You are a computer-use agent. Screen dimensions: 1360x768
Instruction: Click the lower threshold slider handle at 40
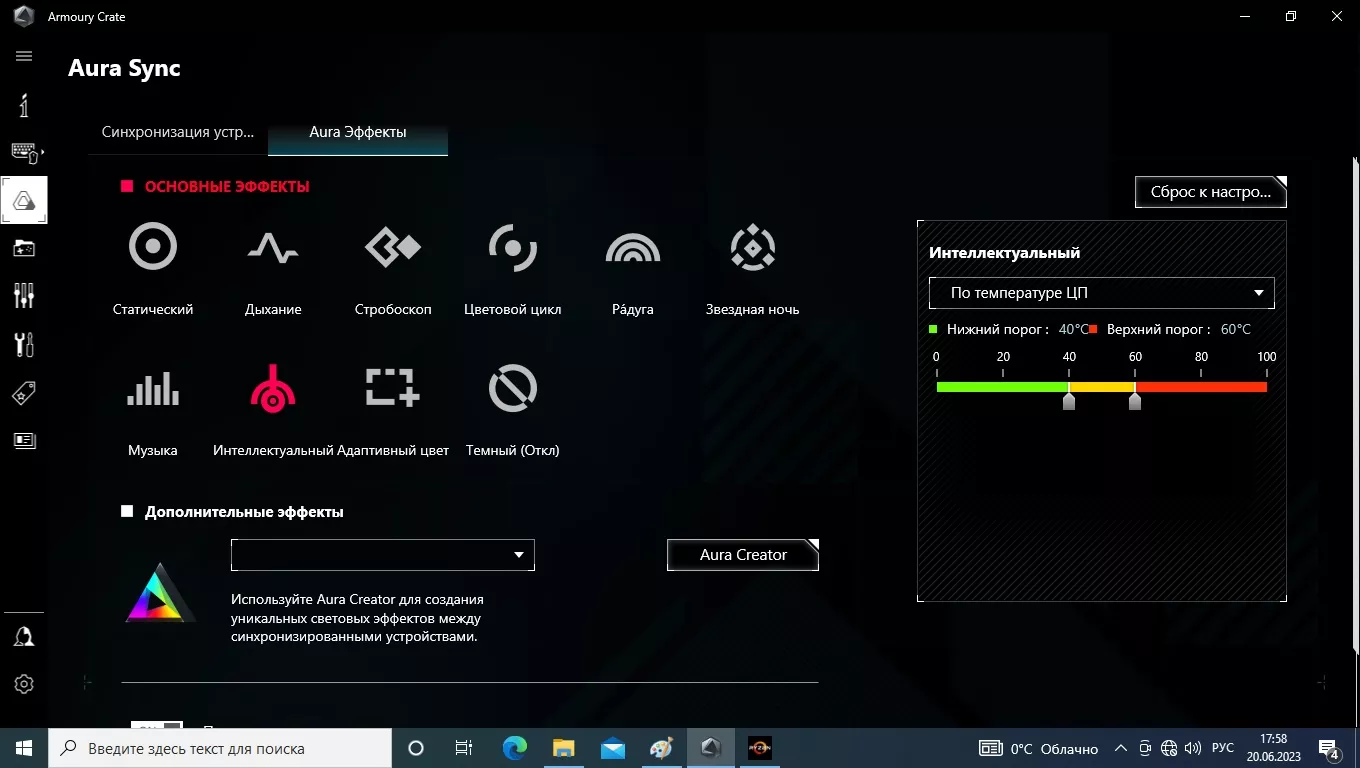(1069, 401)
